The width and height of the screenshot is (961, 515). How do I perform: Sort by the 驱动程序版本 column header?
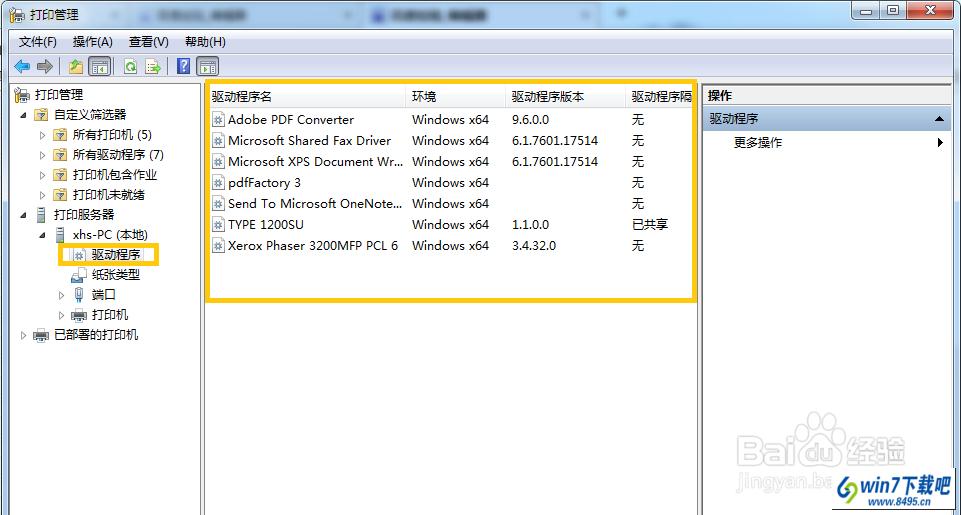pyautogui.click(x=566, y=97)
